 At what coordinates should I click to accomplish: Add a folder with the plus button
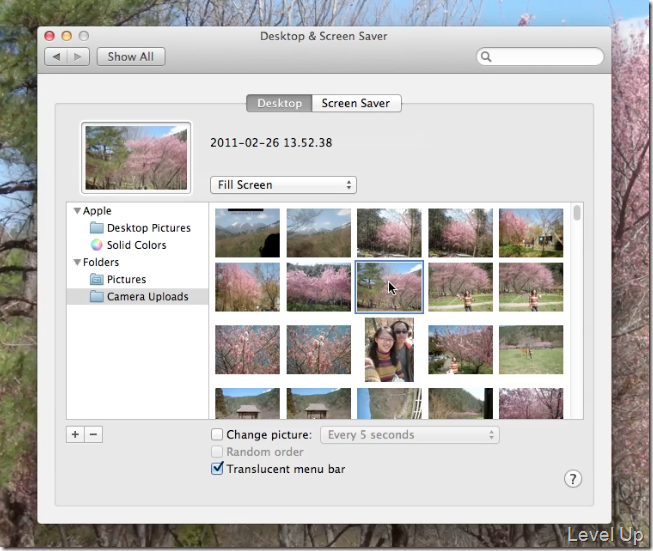75,434
